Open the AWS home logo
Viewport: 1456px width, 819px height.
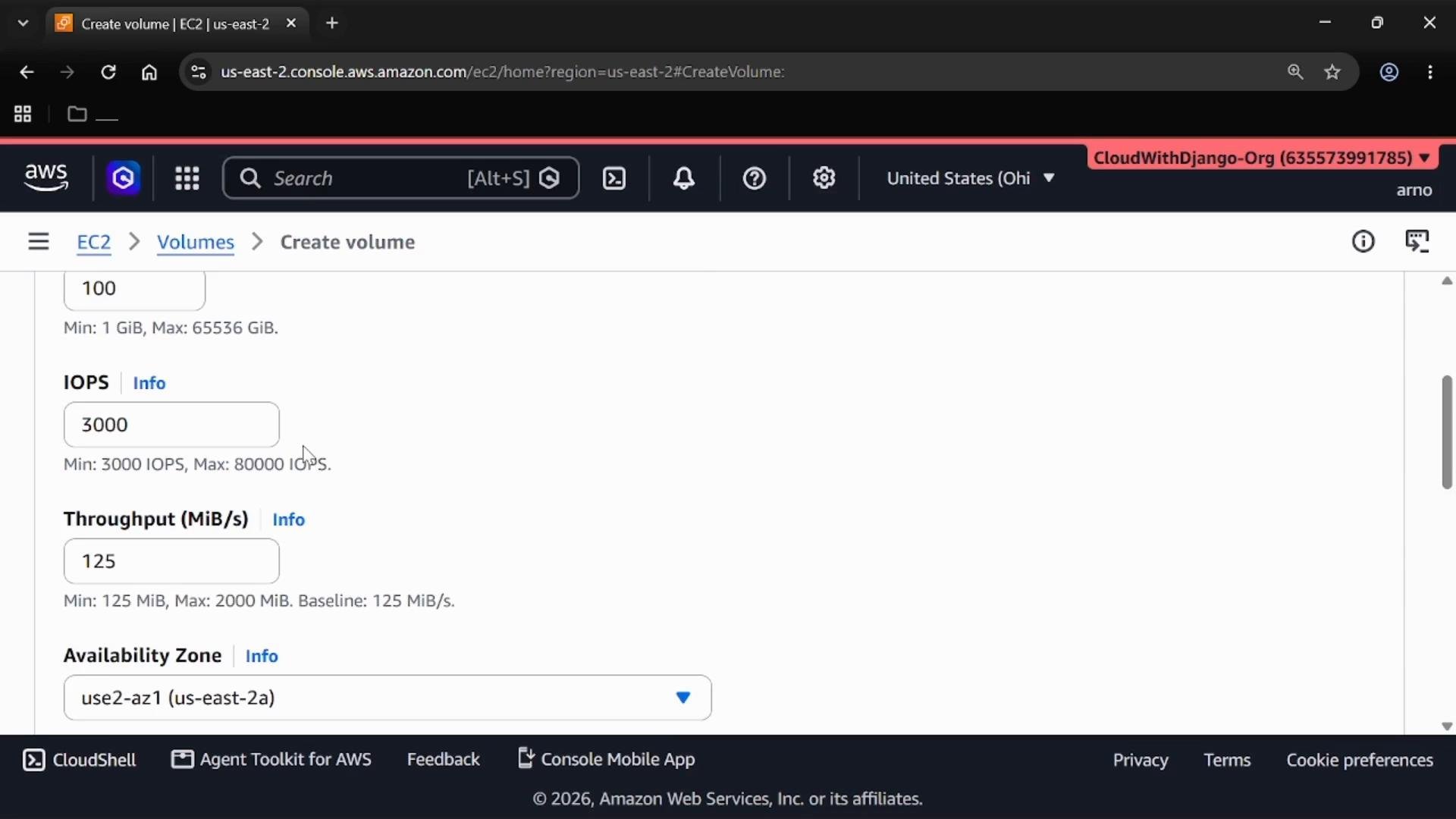tap(46, 178)
